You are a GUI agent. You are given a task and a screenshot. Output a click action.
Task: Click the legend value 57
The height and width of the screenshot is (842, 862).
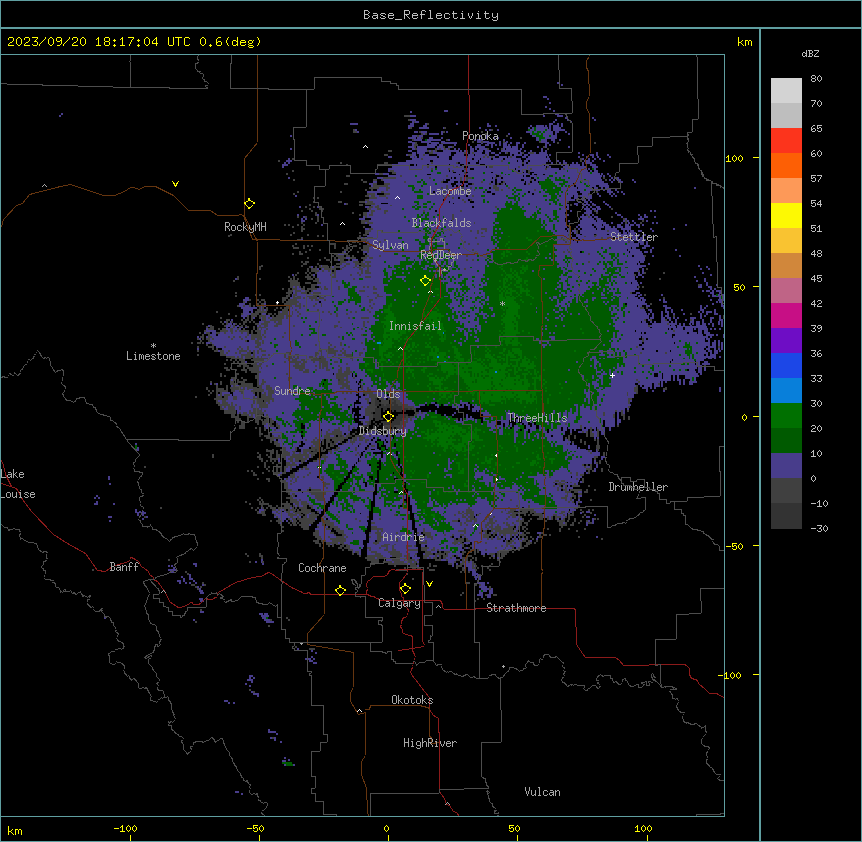tap(816, 179)
